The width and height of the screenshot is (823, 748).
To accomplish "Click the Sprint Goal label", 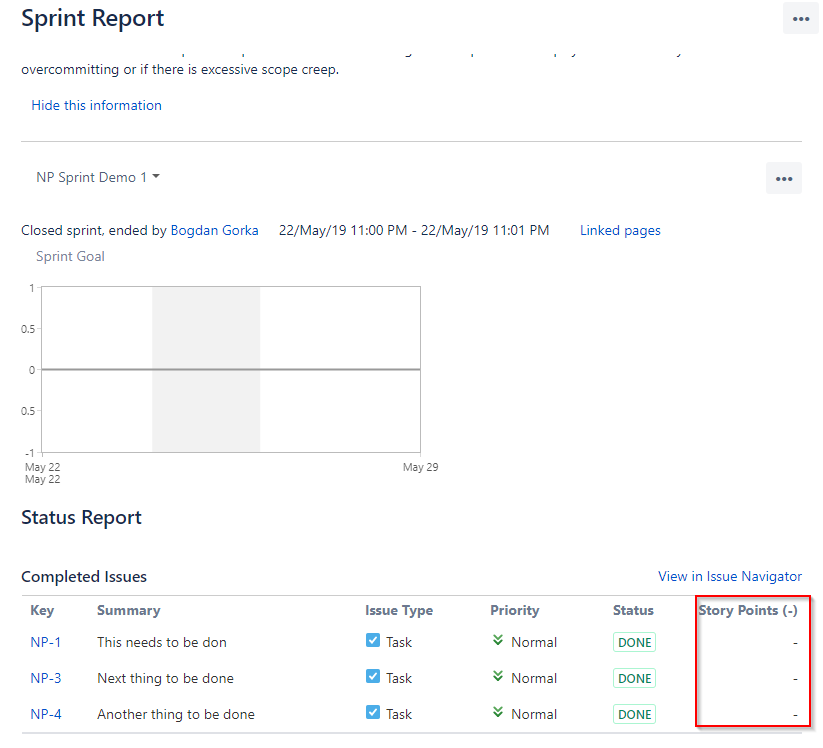I will (x=70, y=256).
